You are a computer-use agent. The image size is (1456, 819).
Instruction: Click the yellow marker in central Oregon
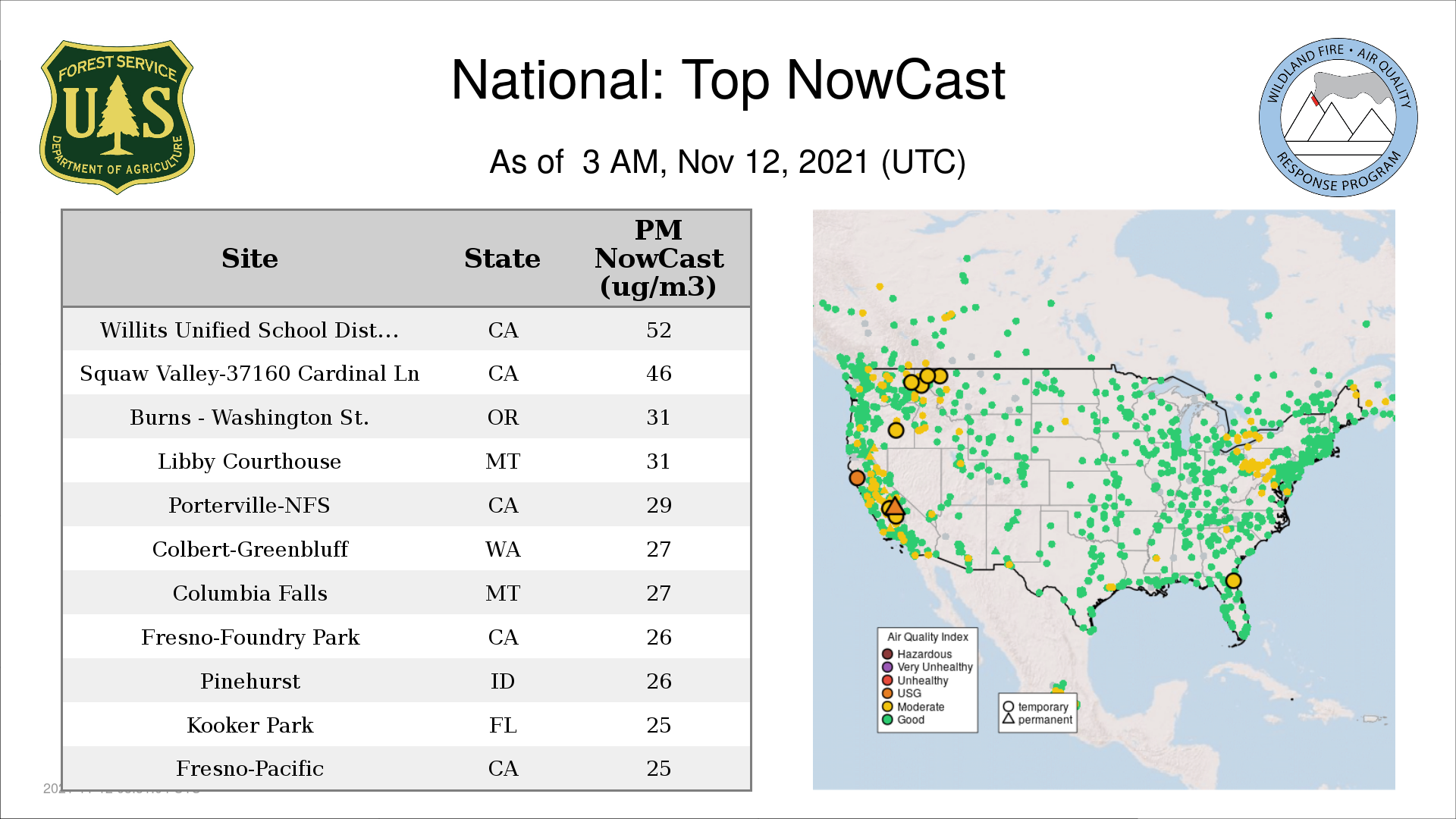click(896, 430)
